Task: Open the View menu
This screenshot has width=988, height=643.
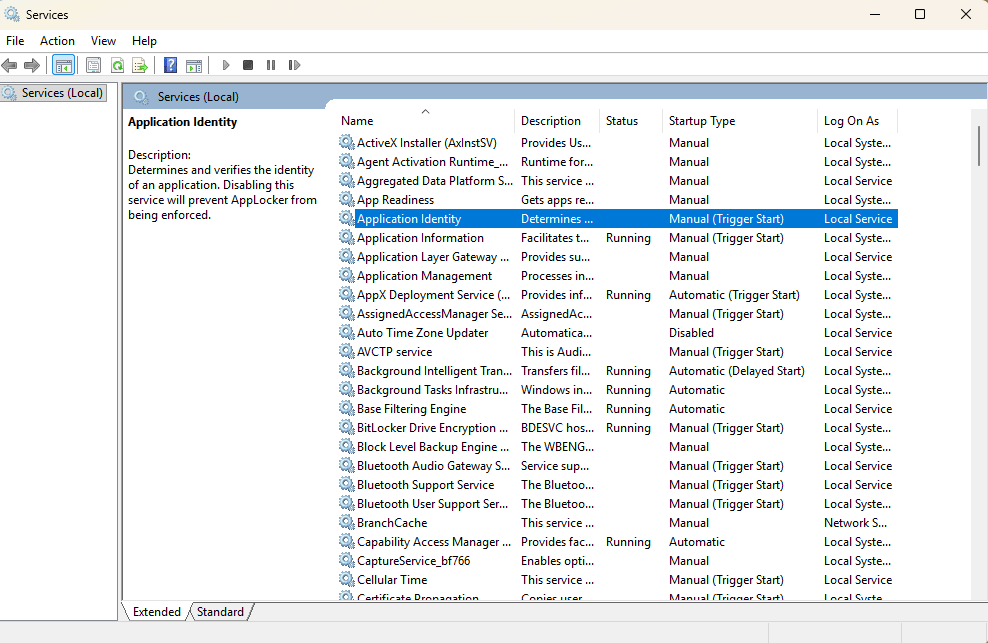Action: click(103, 41)
